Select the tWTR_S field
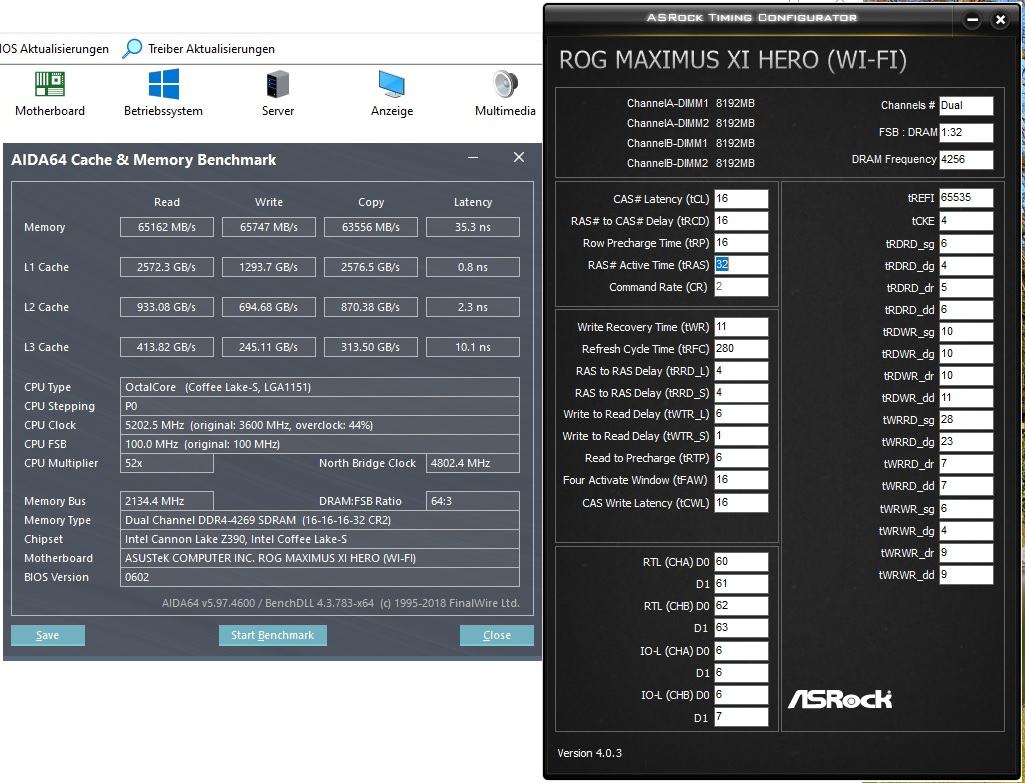 click(741, 436)
